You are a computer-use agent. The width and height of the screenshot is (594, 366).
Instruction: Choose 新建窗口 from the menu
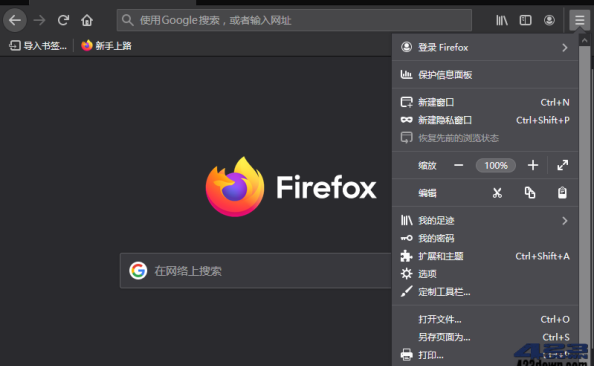485,102
